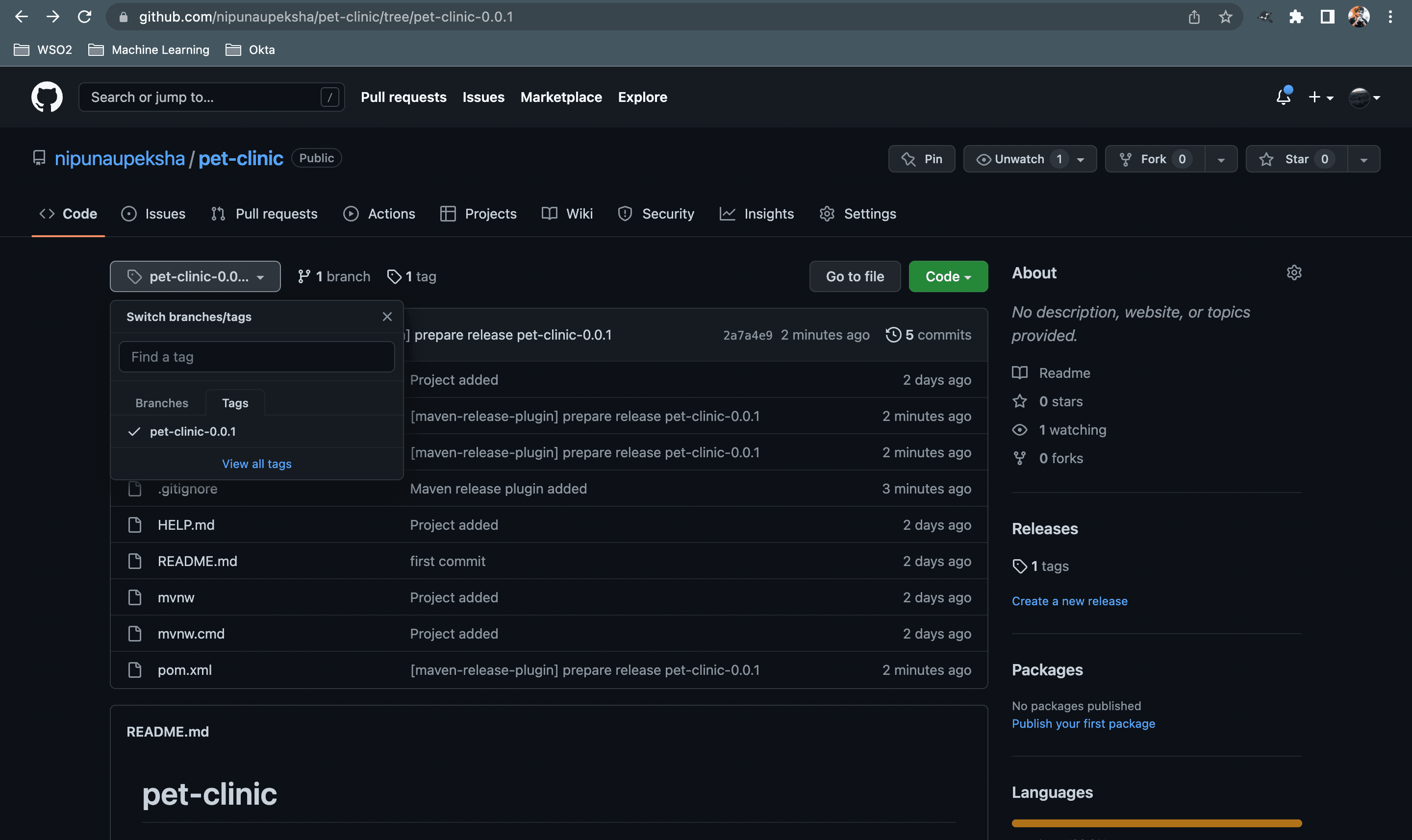The image size is (1412, 840).
Task: Go to the Actions tab
Action: 379,213
